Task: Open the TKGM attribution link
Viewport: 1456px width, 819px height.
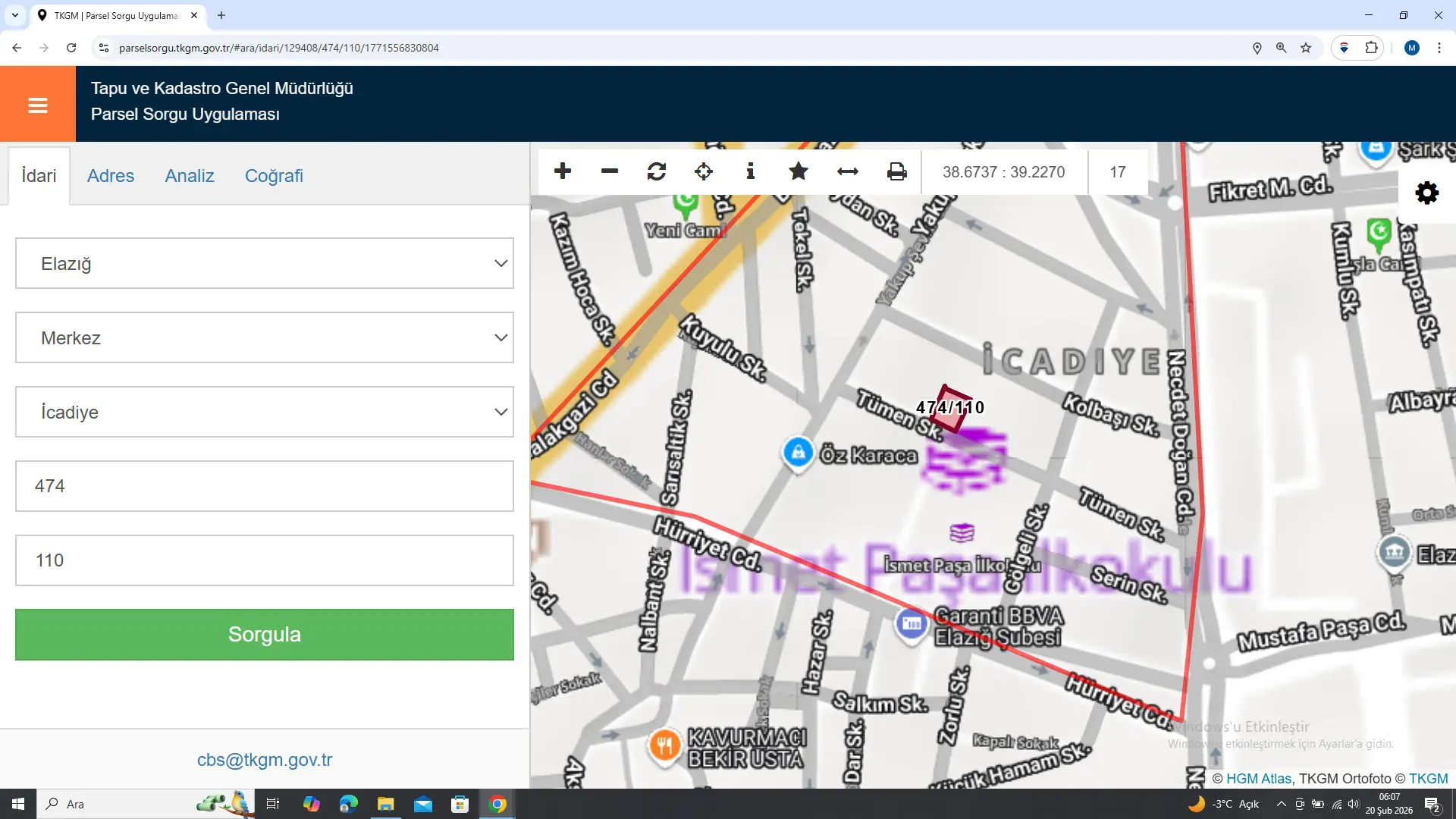Action: point(1429,779)
